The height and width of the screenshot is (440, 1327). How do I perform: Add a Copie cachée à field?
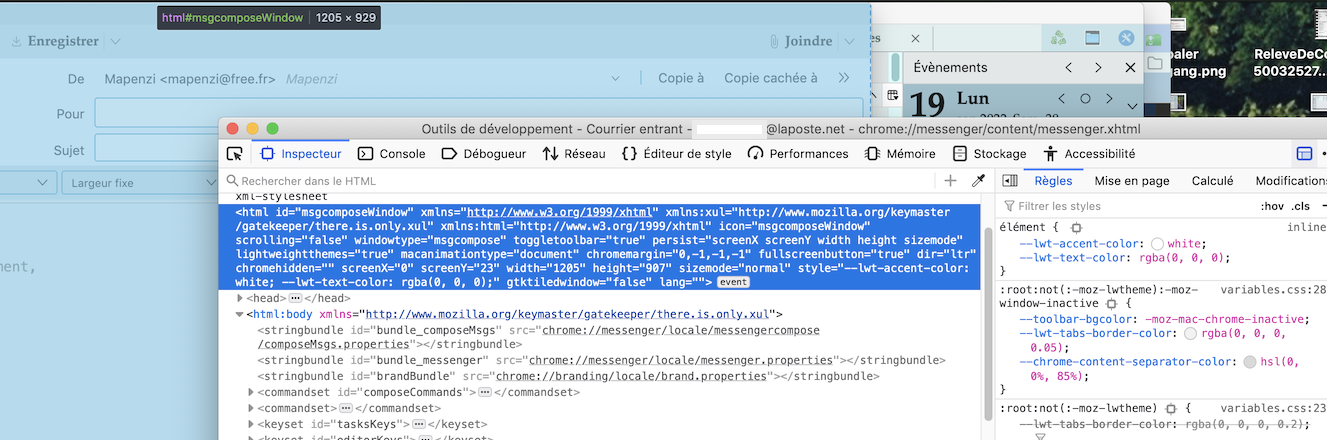[x=771, y=78]
